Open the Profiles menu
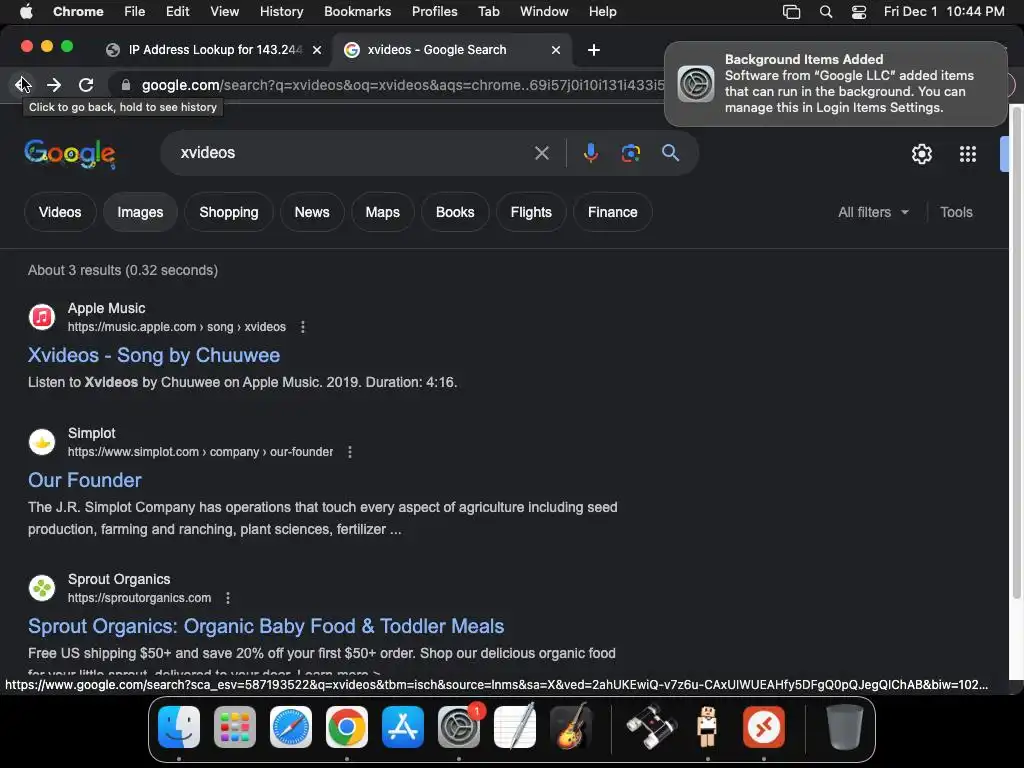The width and height of the screenshot is (1024, 768). tap(434, 11)
